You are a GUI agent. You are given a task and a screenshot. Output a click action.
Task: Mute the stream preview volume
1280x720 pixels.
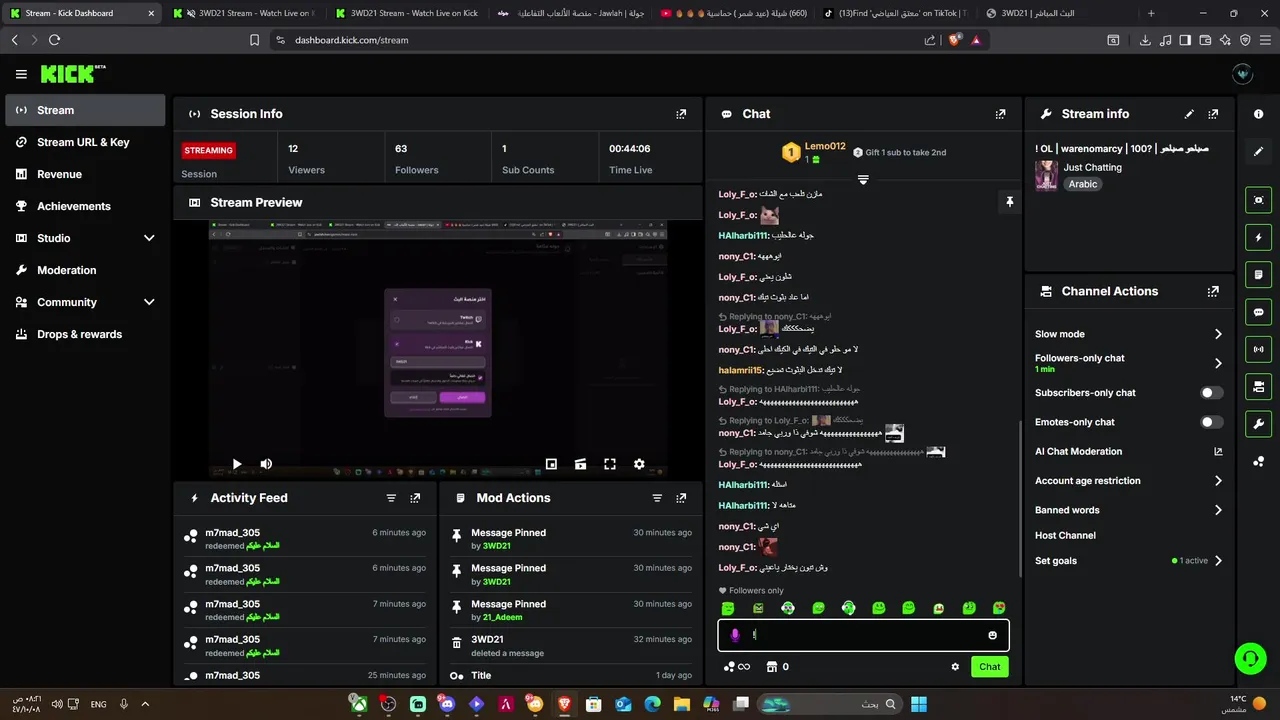[x=266, y=464]
